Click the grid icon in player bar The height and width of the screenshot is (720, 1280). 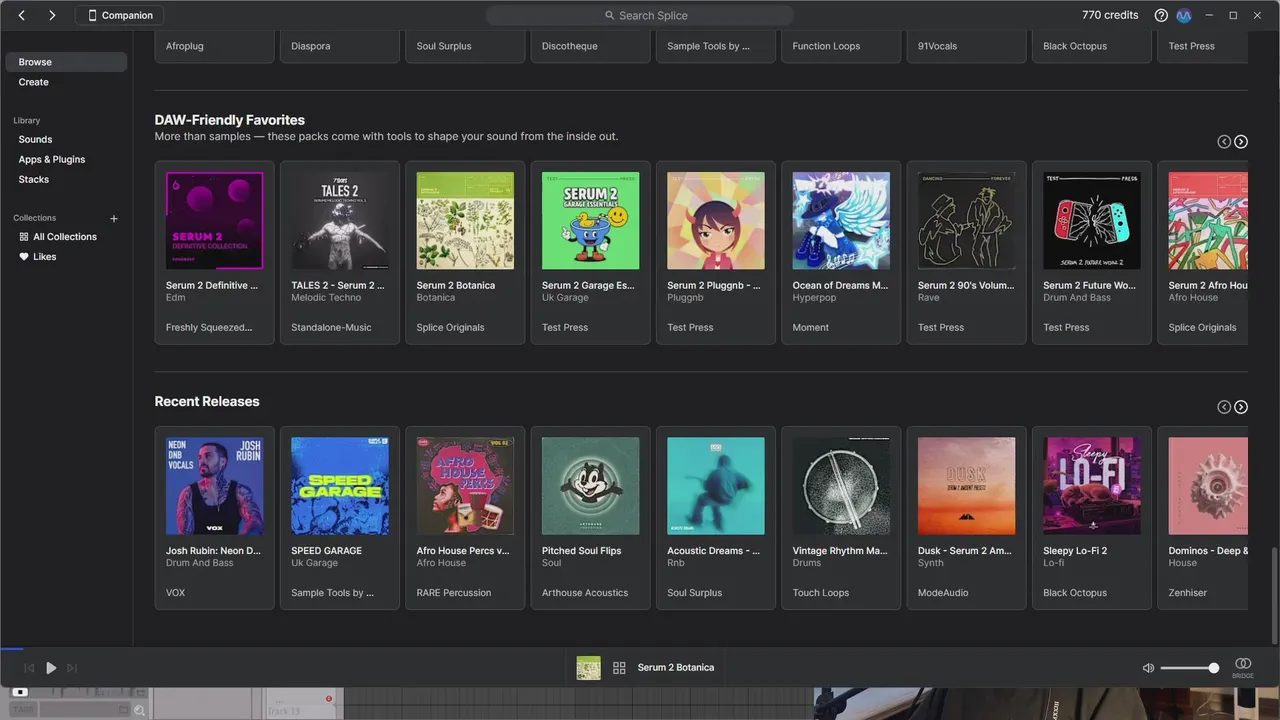619,668
